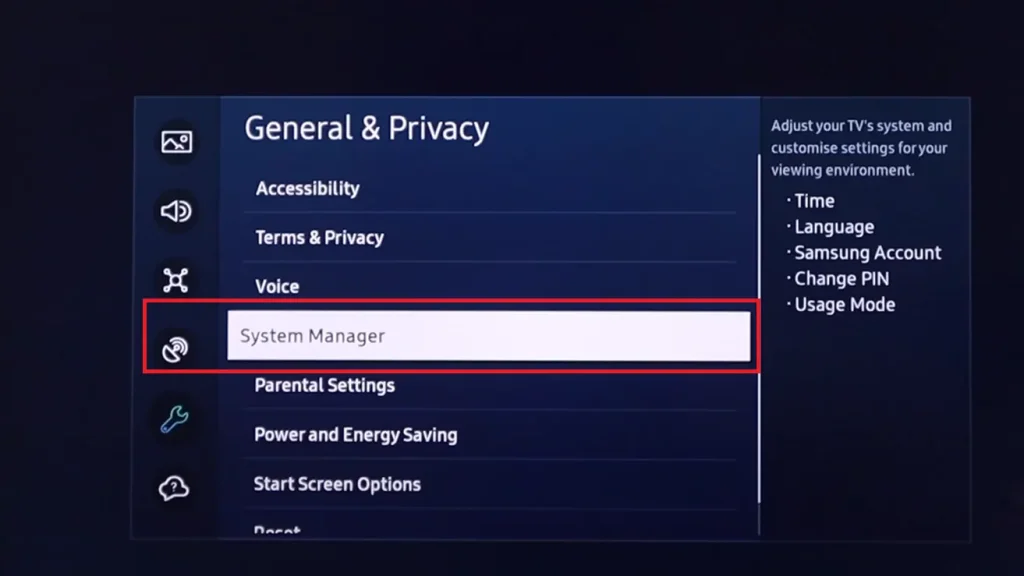This screenshot has width=1024, height=576.
Task: Open the Sound settings speaker icon
Action: click(x=176, y=211)
